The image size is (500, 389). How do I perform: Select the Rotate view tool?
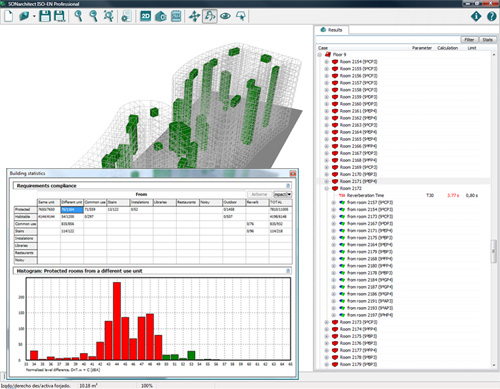pos(210,16)
